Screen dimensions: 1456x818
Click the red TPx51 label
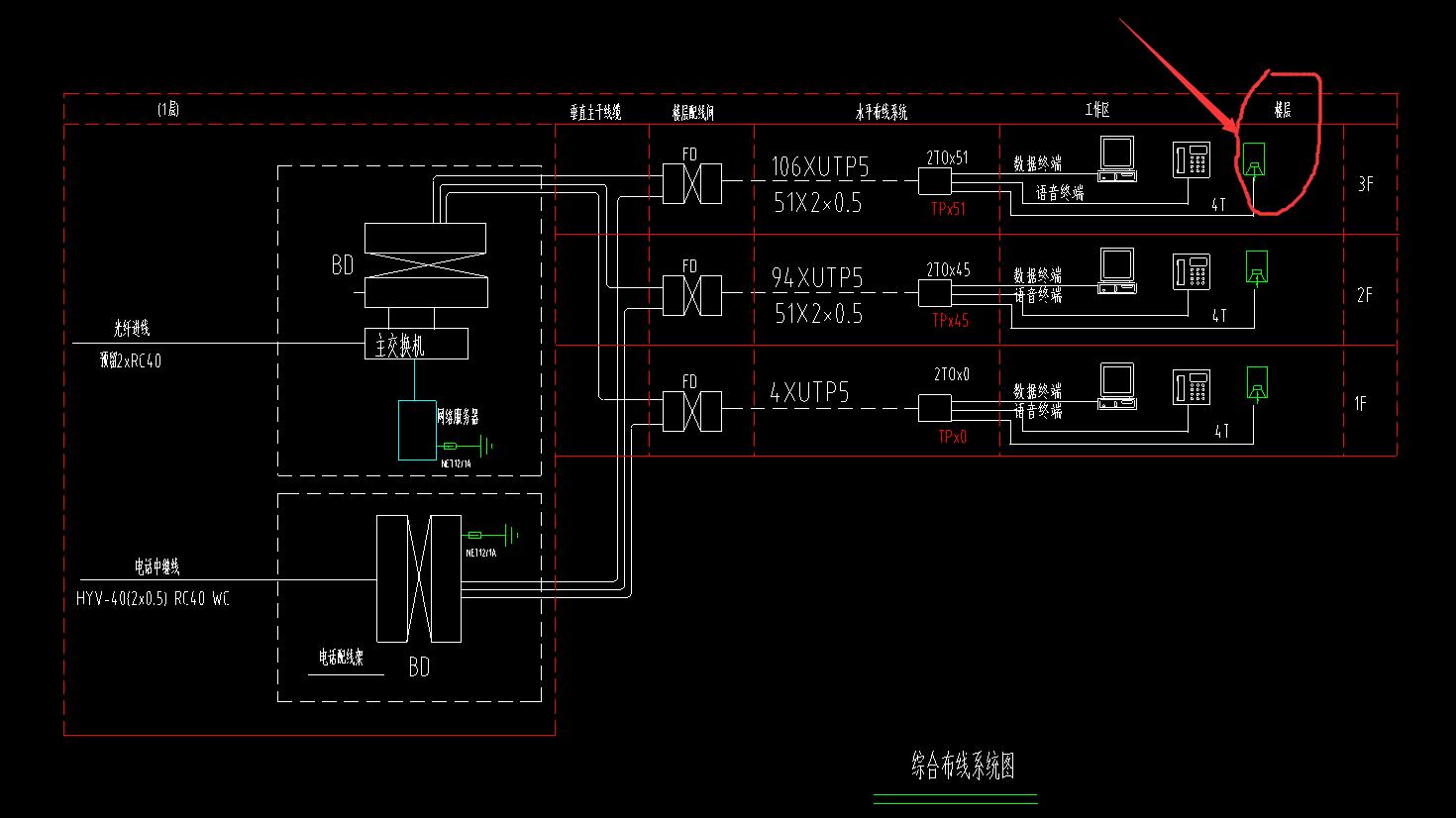pos(948,209)
